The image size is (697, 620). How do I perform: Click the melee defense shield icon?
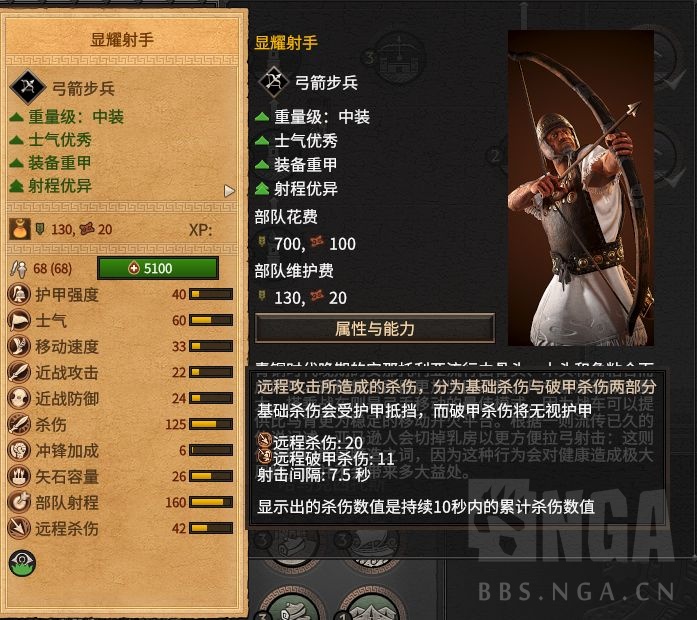pos(19,399)
